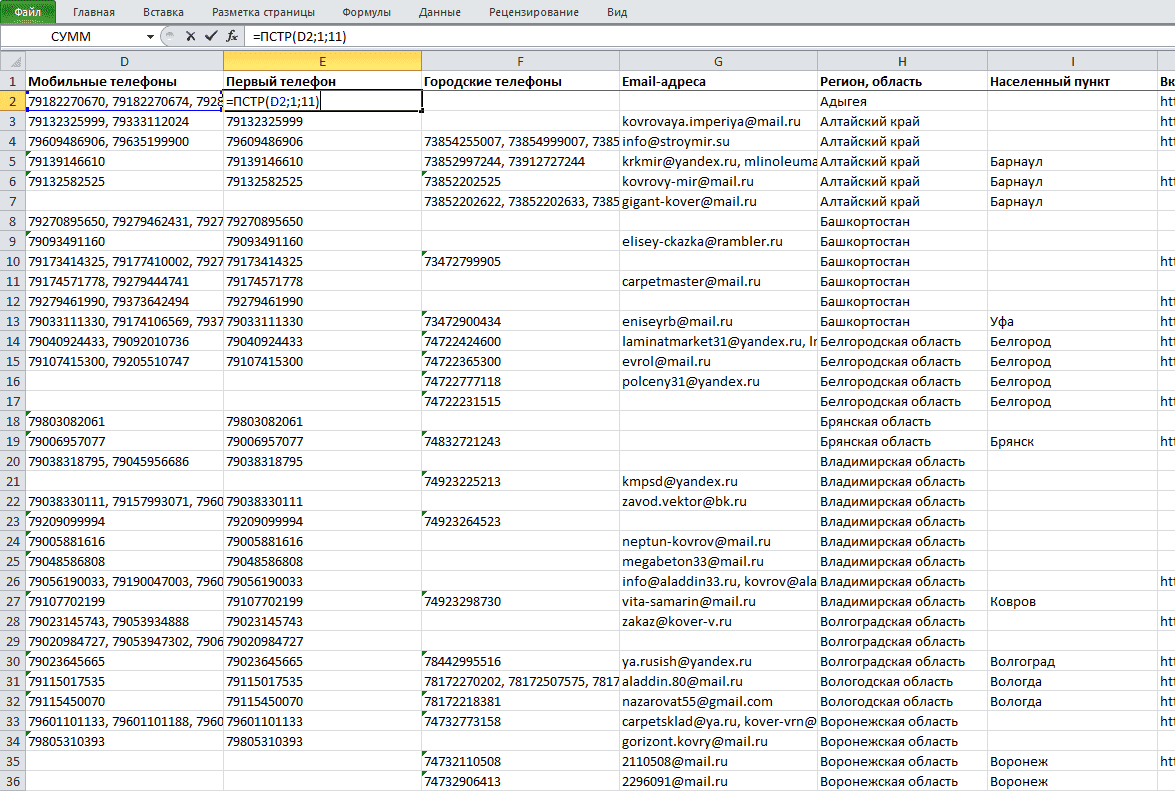Screen dimensions: 1175x791
Task: Expand the Name Box dropdown arrow
Action: coord(150,37)
